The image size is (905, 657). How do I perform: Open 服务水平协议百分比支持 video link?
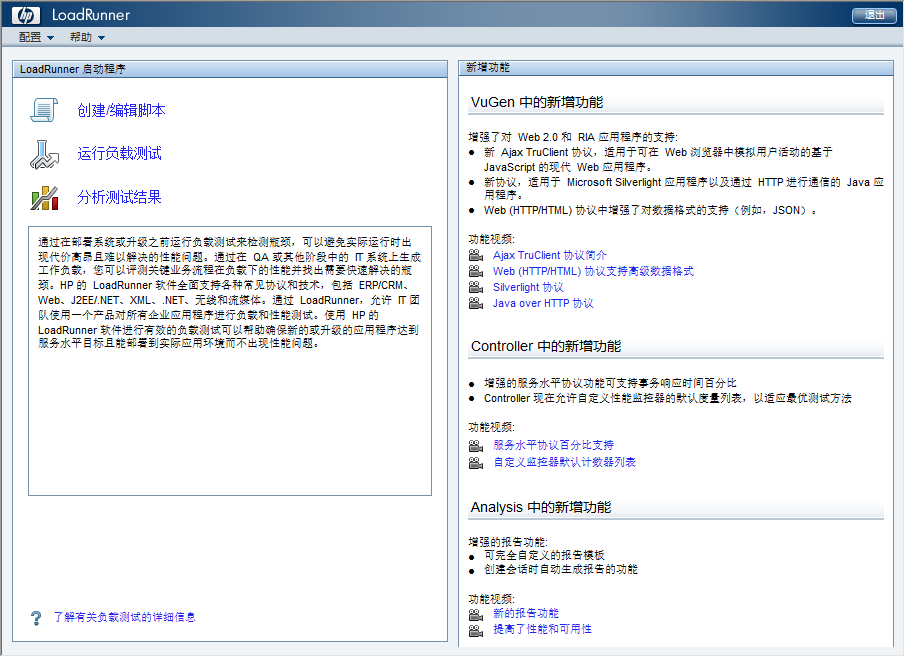(x=554, y=445)
